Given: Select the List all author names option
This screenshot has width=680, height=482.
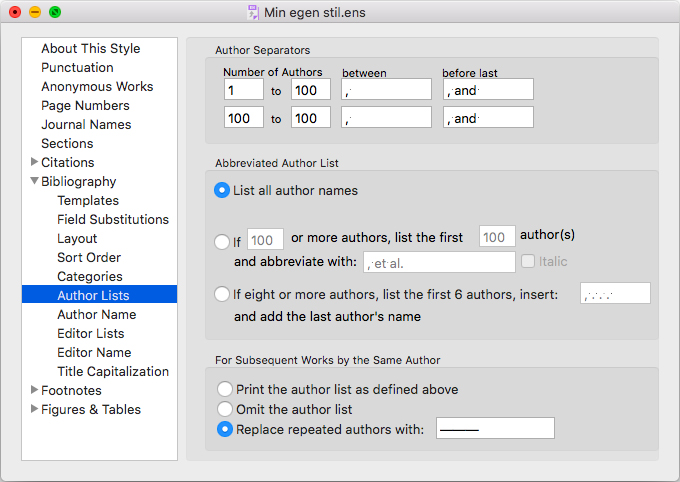Looking at the screenshot, I should point(222,190).
